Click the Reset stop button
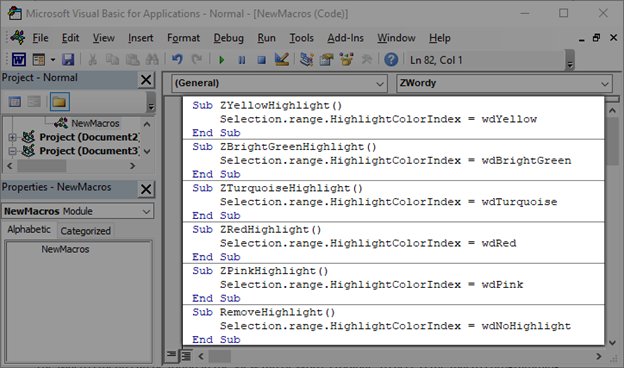 pyautogui.click(x=261, y=60)
